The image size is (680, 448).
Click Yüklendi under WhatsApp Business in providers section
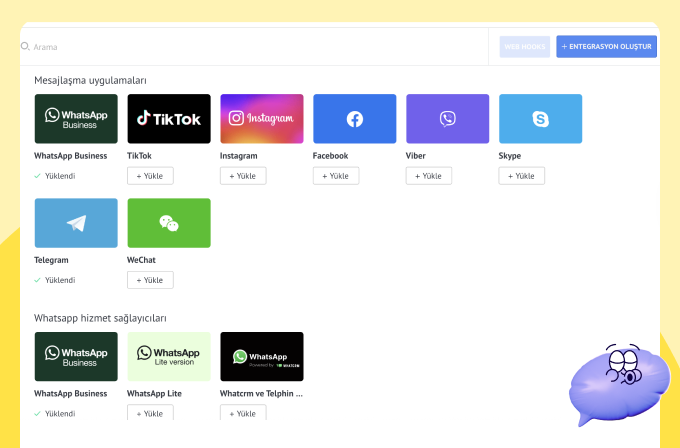click(55, 414)
